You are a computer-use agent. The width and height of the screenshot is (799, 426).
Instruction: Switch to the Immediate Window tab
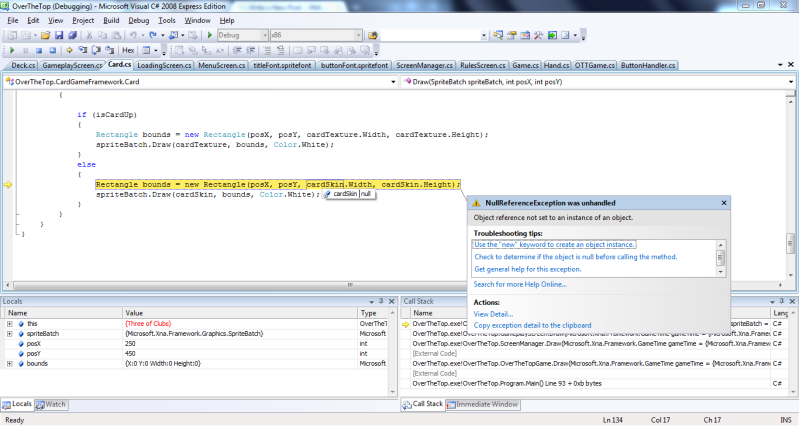[482, 405]
